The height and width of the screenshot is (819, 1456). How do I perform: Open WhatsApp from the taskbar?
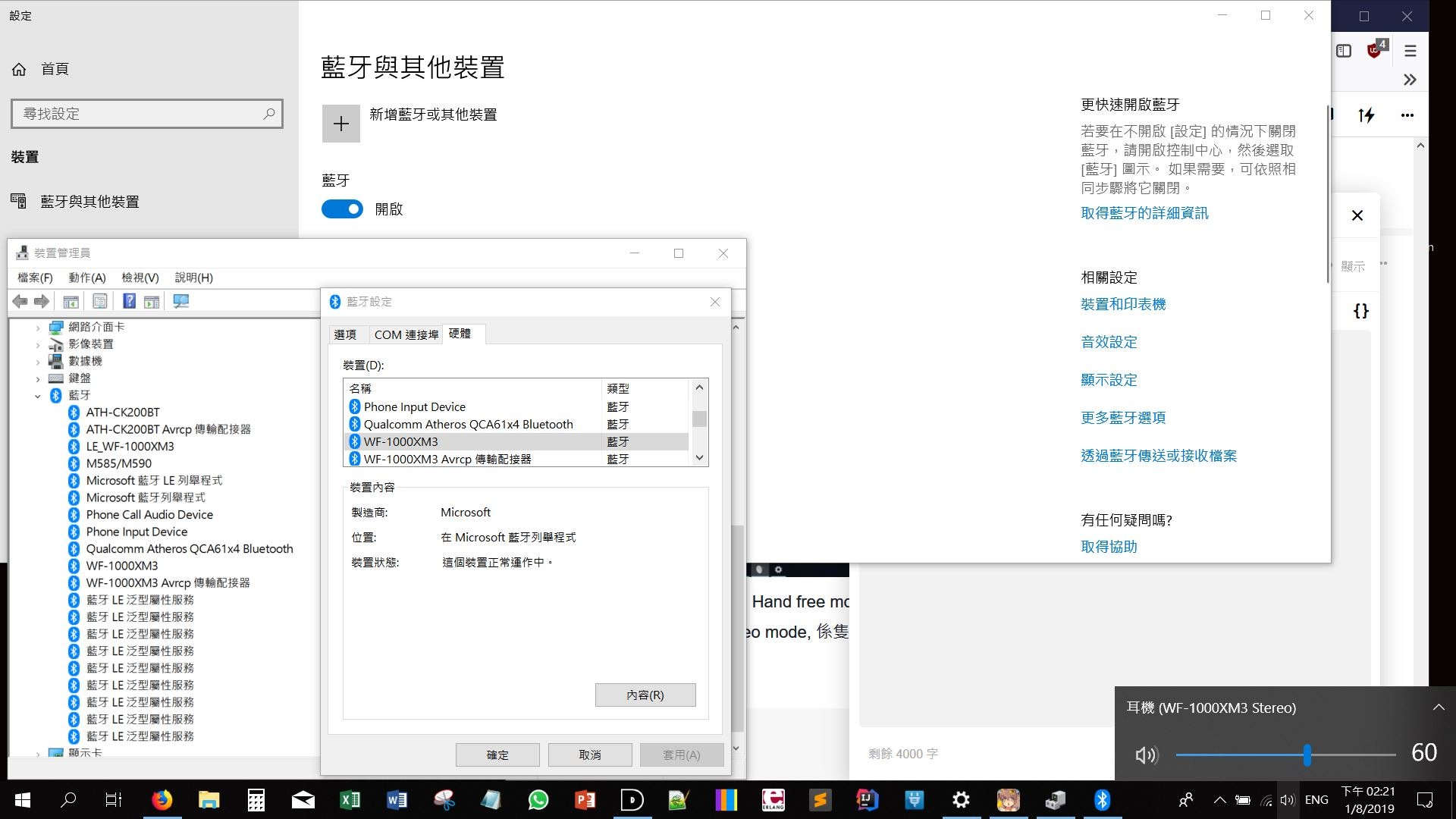click(538, 800)
